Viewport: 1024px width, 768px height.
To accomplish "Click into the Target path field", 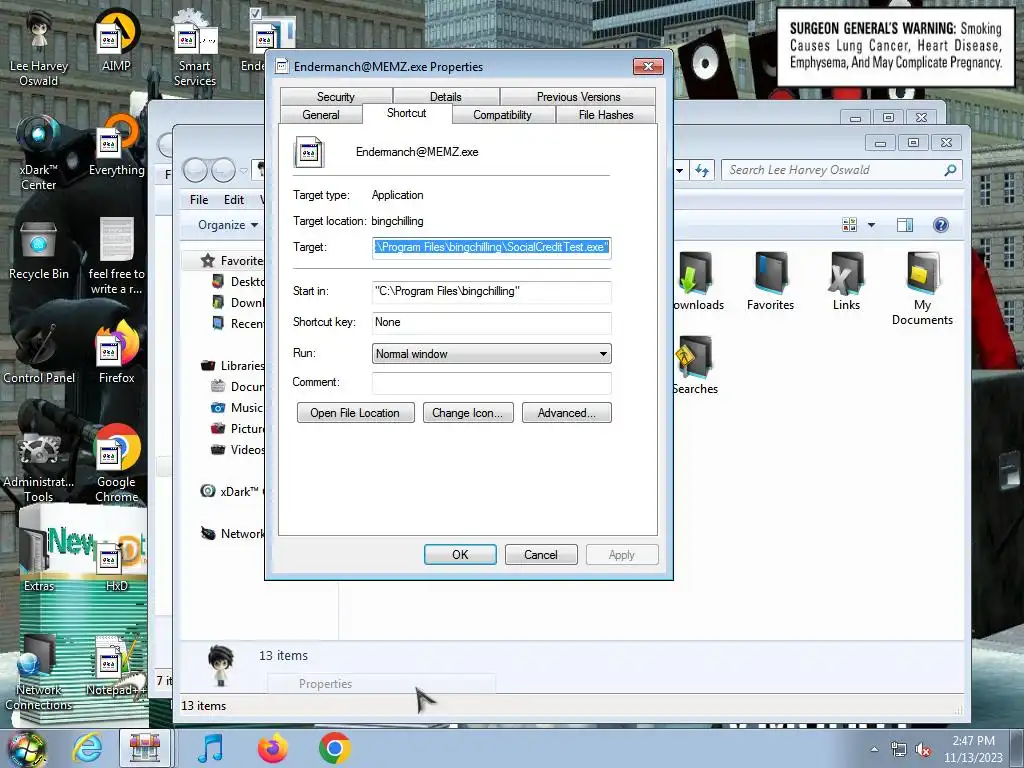I will [492, 248].
